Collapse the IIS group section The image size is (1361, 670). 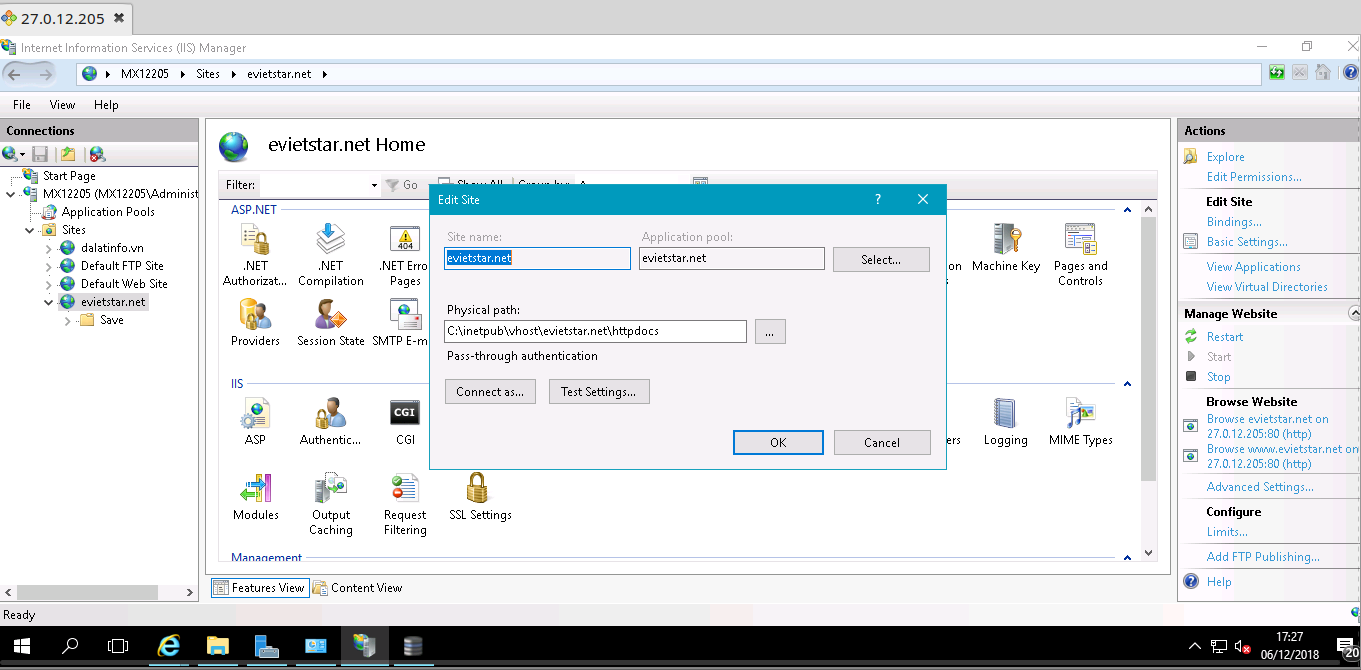pos(1127,383)
